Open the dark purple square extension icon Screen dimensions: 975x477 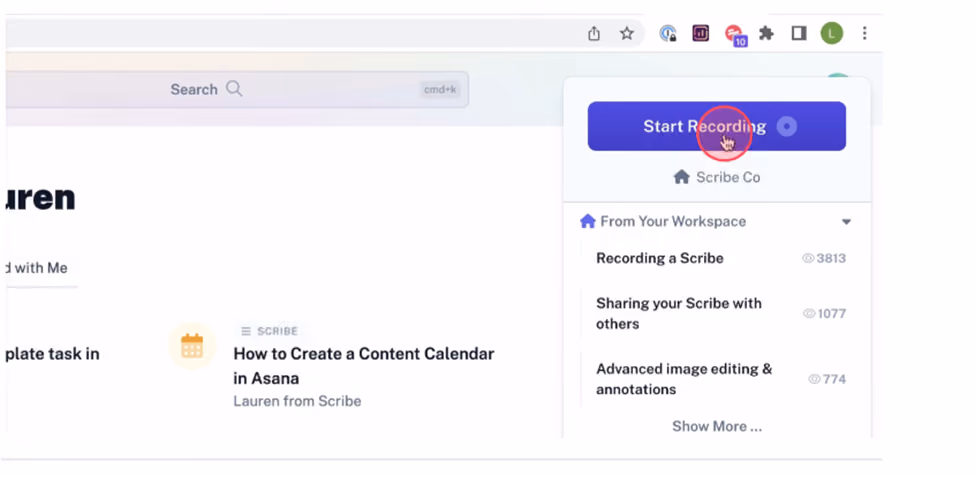coord(701,33)
